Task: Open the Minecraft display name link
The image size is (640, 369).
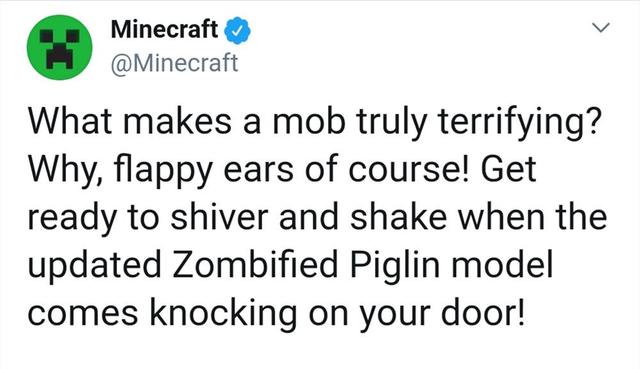Action: pos(164,29)
